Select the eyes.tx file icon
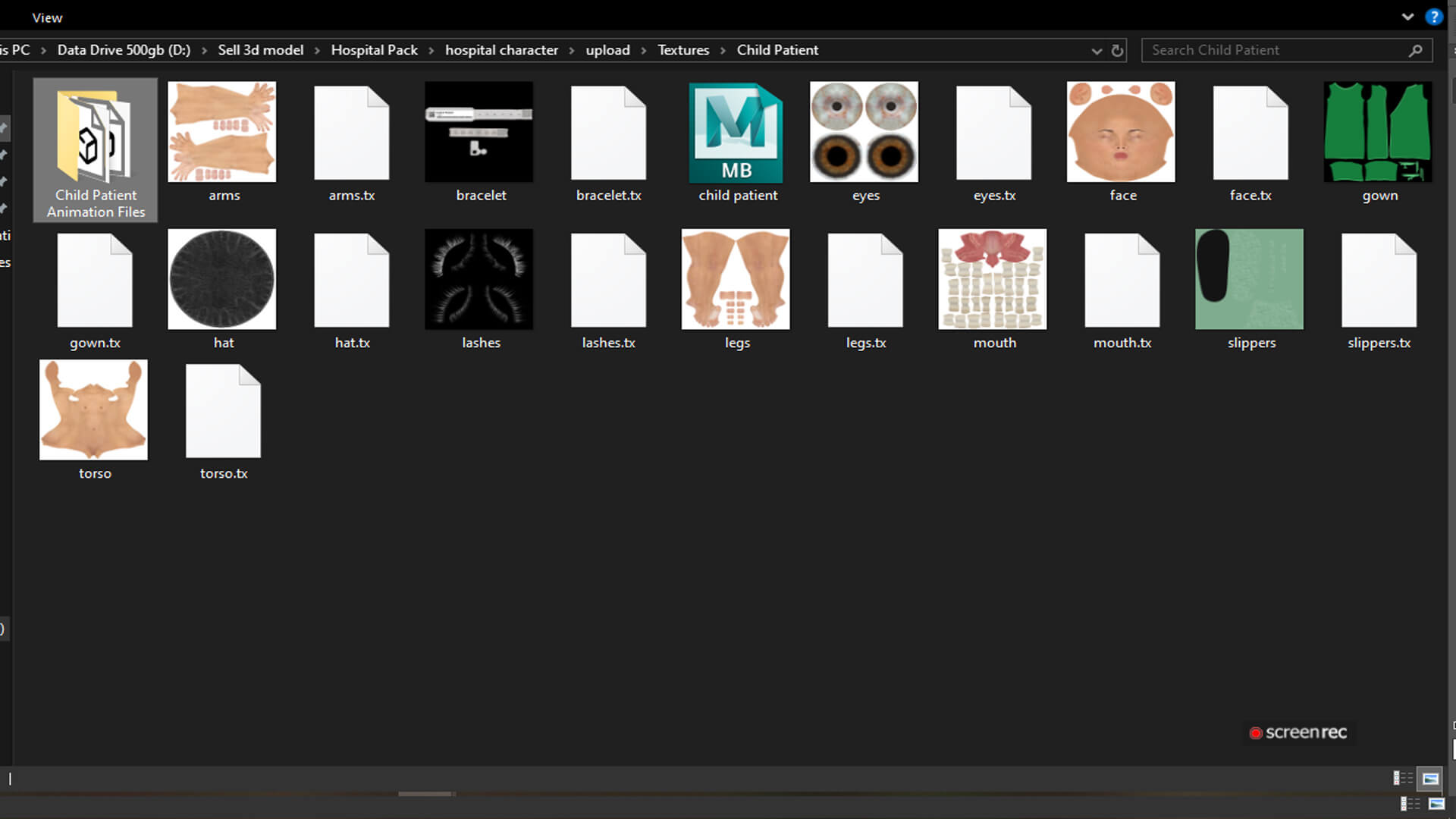1456x819 pixels. (x=993, y=132)
